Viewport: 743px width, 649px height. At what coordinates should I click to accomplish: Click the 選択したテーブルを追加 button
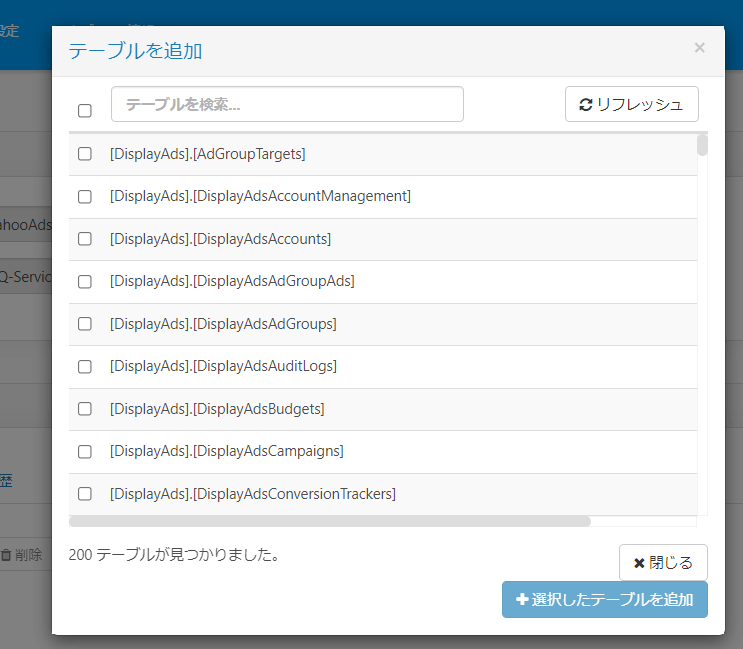[x=605, y=600]
